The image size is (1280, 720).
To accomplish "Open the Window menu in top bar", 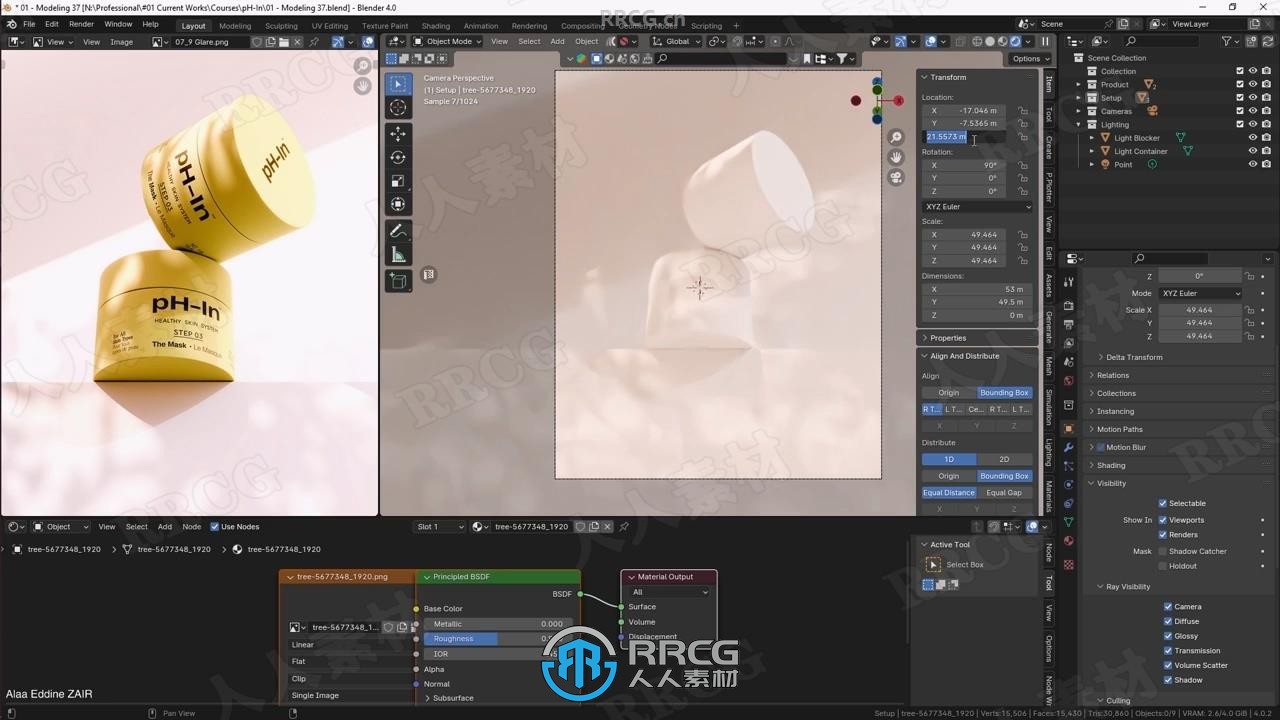I will [x=118, y=24].
